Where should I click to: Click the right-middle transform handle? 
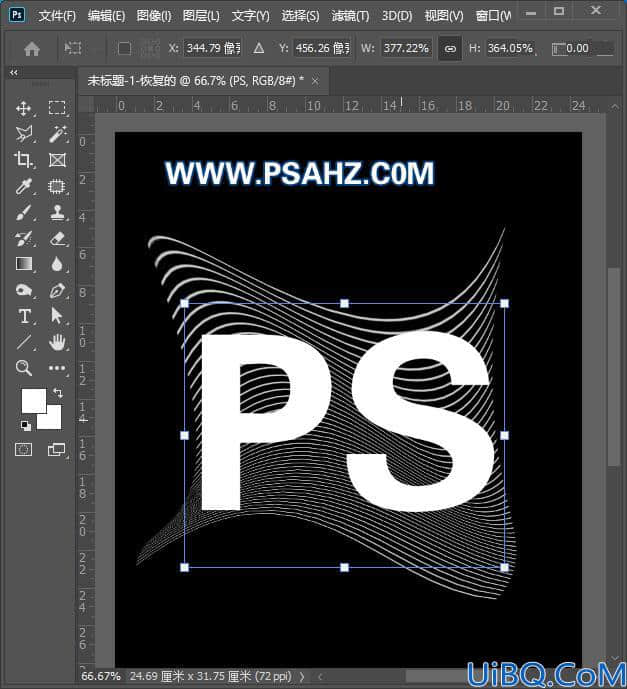(504, 435)
